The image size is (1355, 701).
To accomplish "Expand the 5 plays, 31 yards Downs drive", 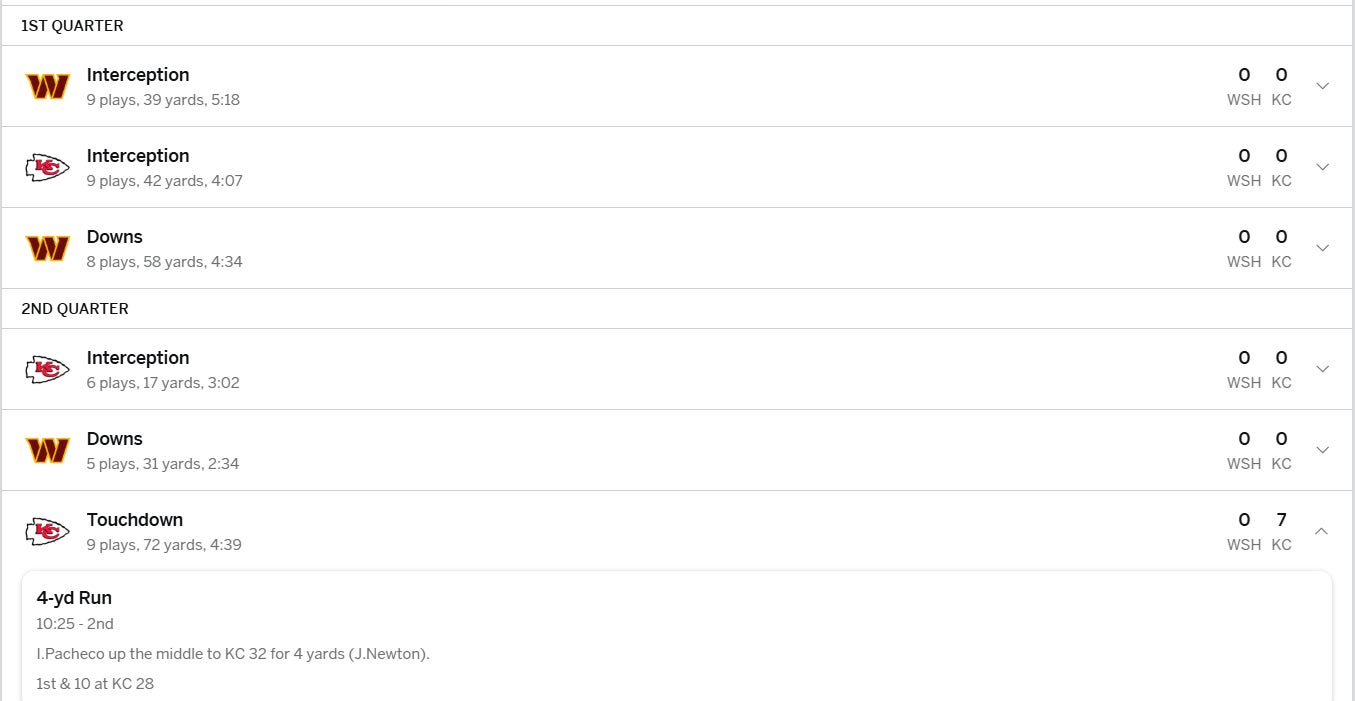I will pos(1322,451).
